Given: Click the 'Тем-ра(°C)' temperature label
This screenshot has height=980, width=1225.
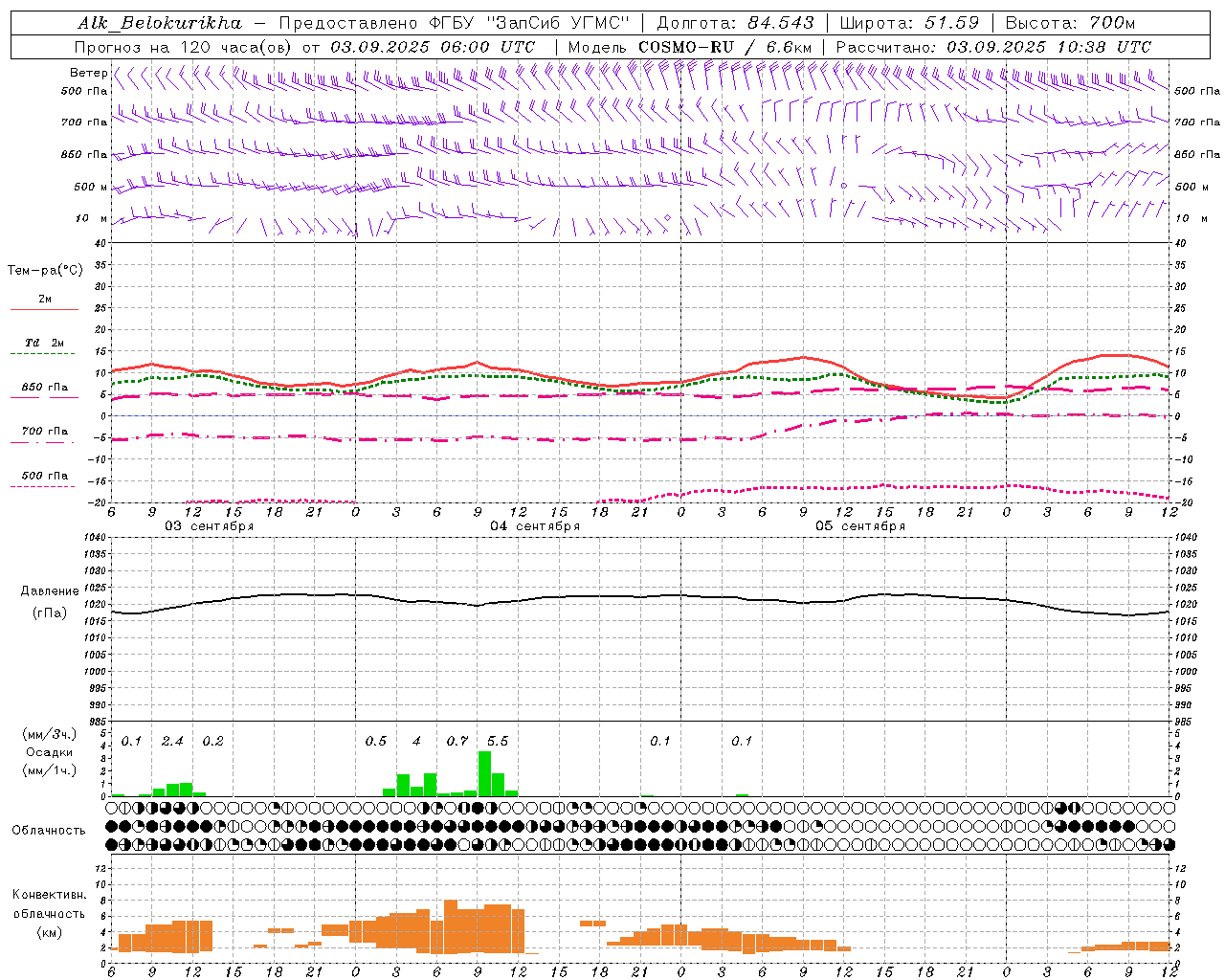Looking at the screenshot, I should [x=45, y=271].
